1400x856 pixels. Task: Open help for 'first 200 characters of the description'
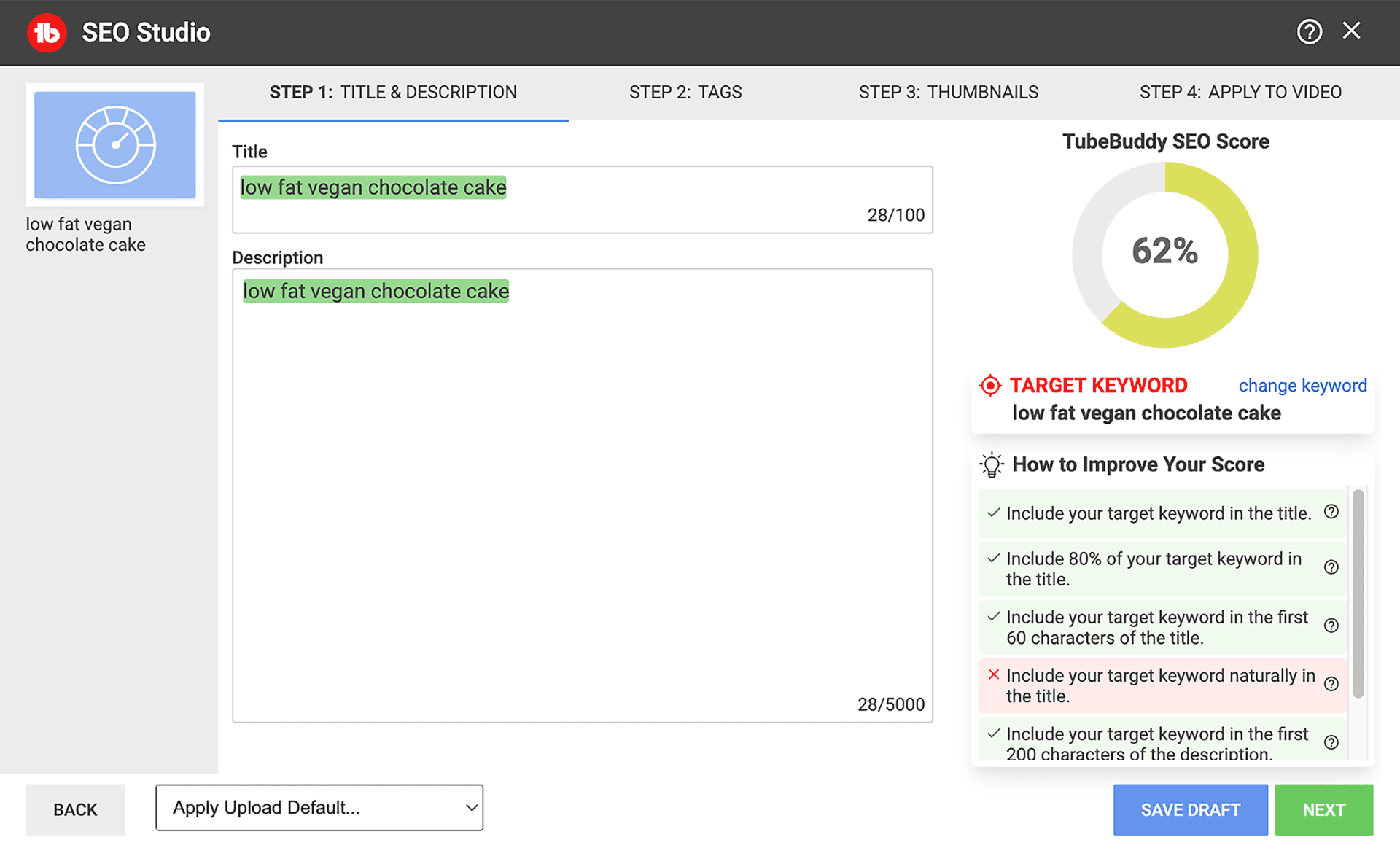[x=1331, y=742]
